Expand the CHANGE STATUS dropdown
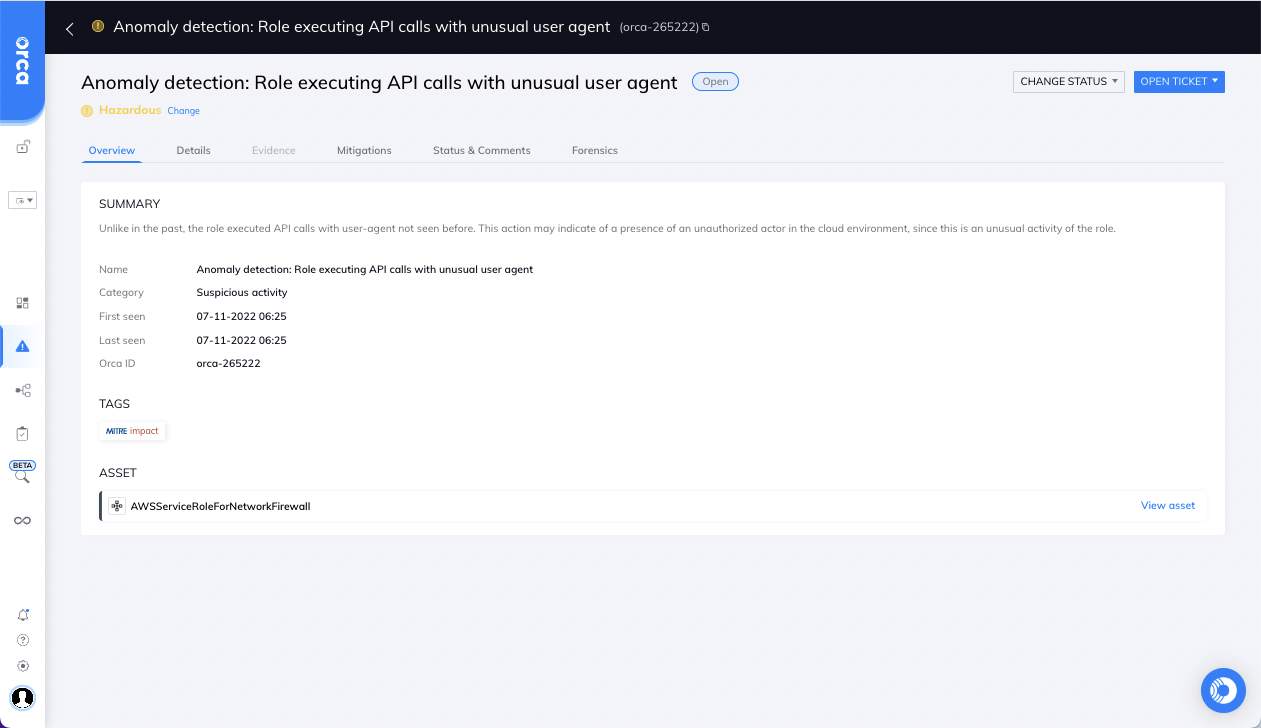This screenshot has width=1261, height=728. 1068,82
